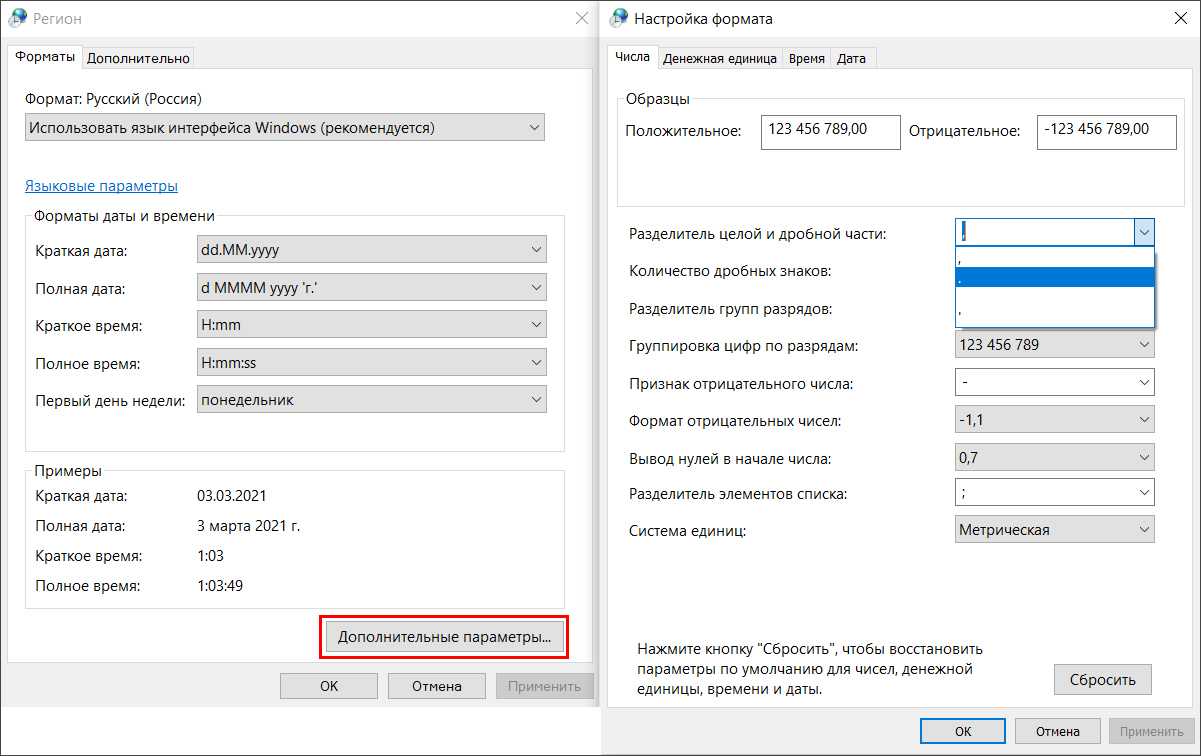
Task: Click the globe icon in Регион title bar
Action: [x=18, y=18]
